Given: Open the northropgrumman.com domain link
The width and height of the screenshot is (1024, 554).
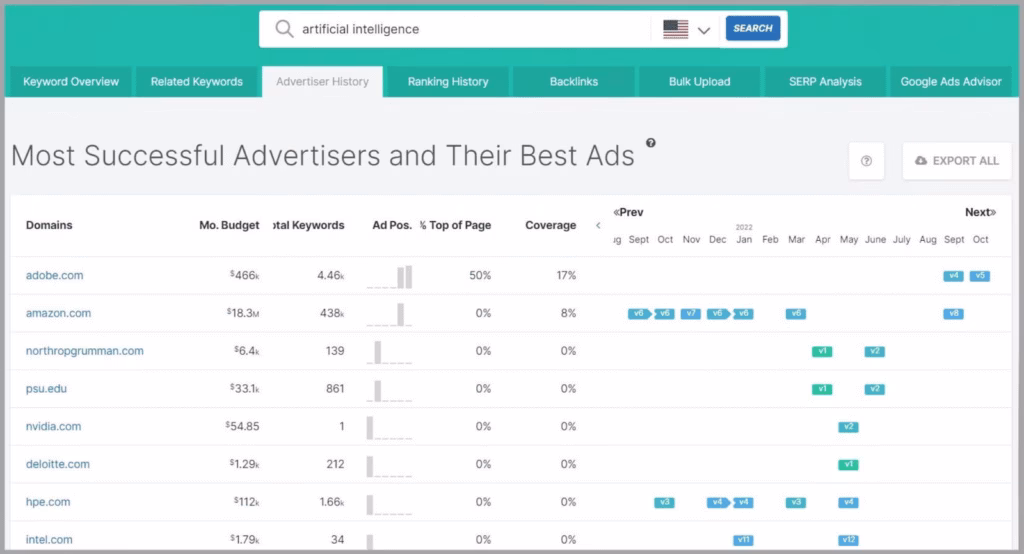Looking at the screenshot, I should tap(84, 351).
